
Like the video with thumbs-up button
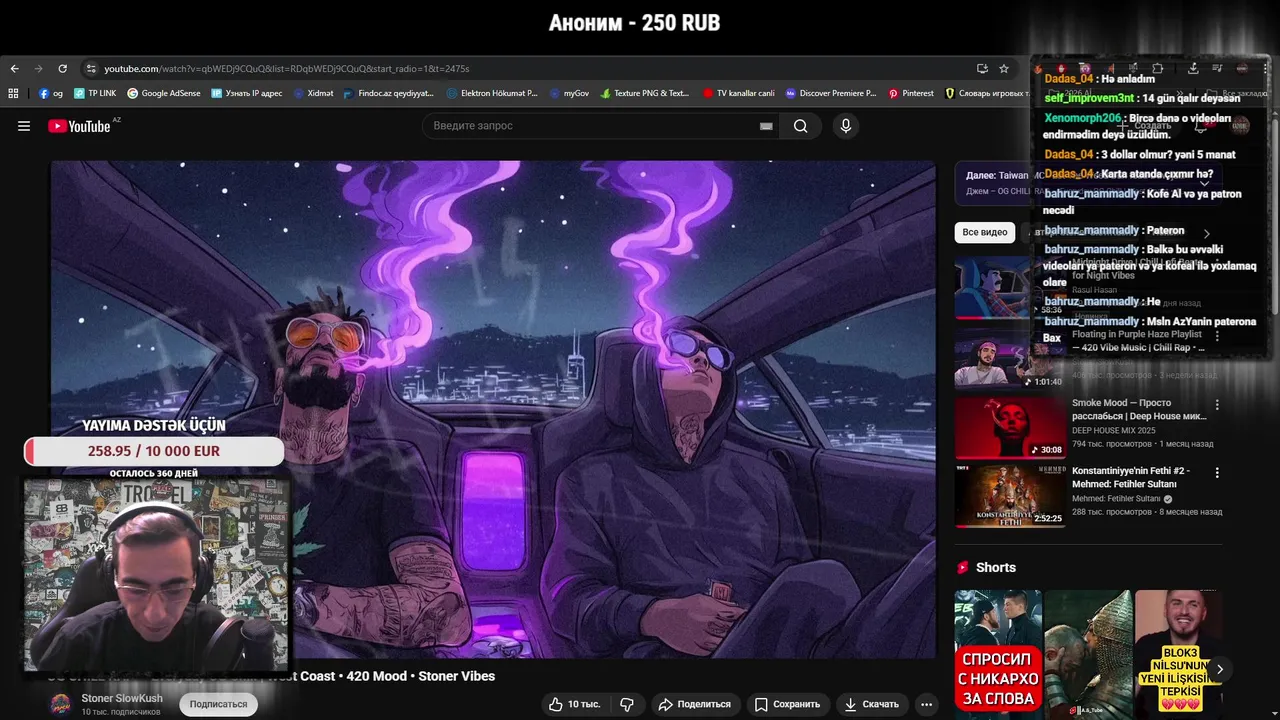pyautogui.click(x=575, y=704)
